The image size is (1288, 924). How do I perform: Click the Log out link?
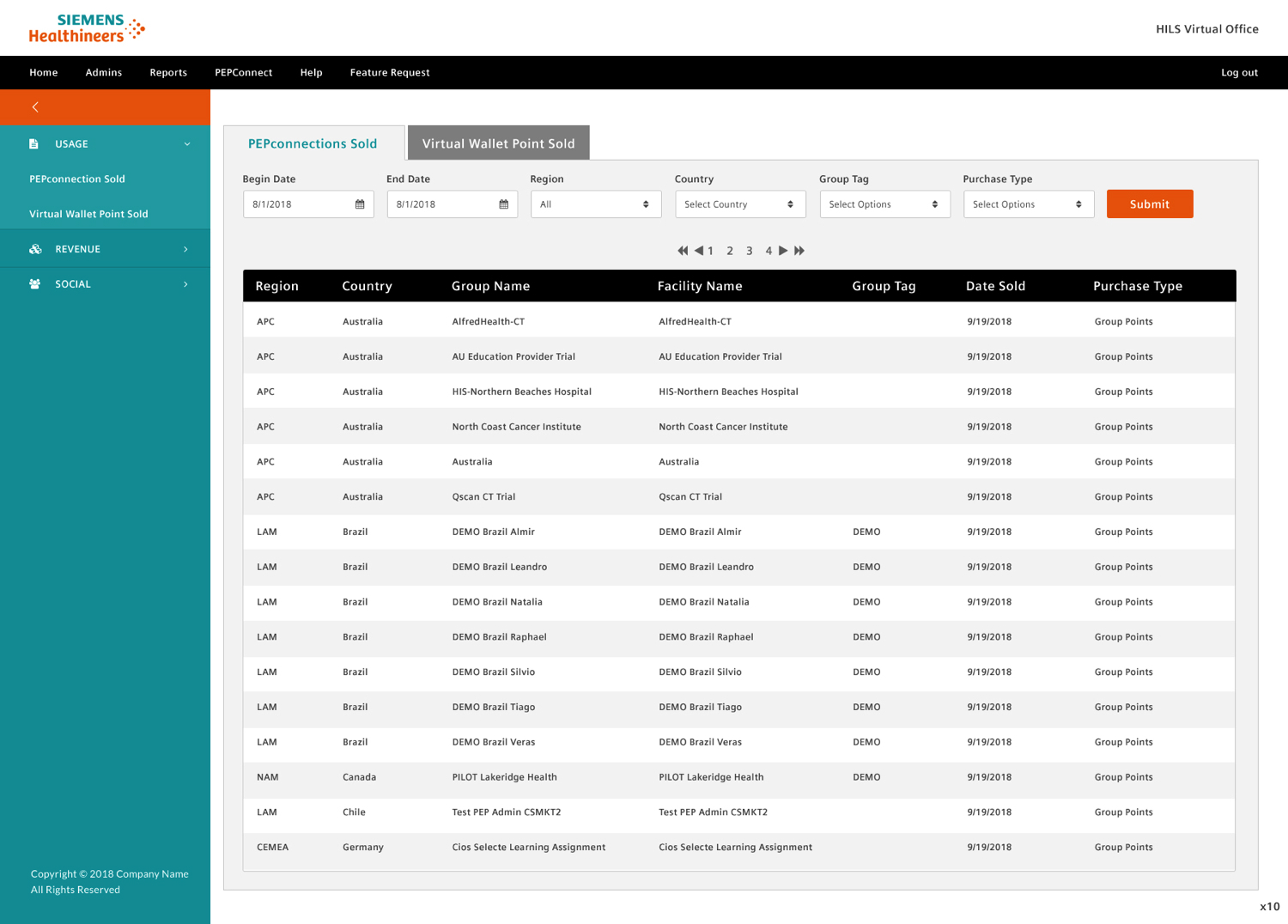pos(1239,73)
